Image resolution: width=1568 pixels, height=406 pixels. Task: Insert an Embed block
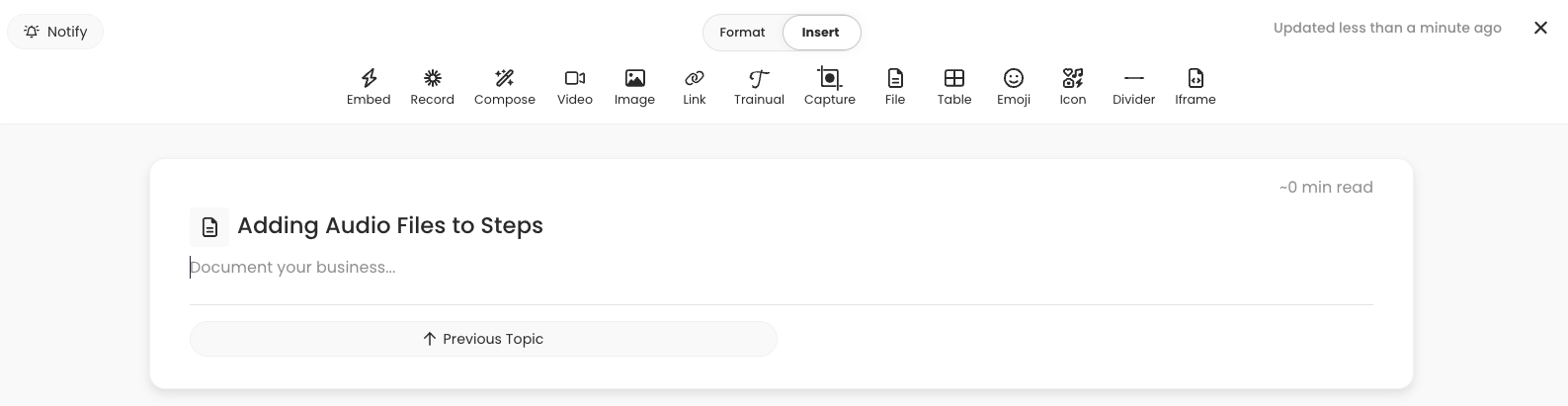369,87
